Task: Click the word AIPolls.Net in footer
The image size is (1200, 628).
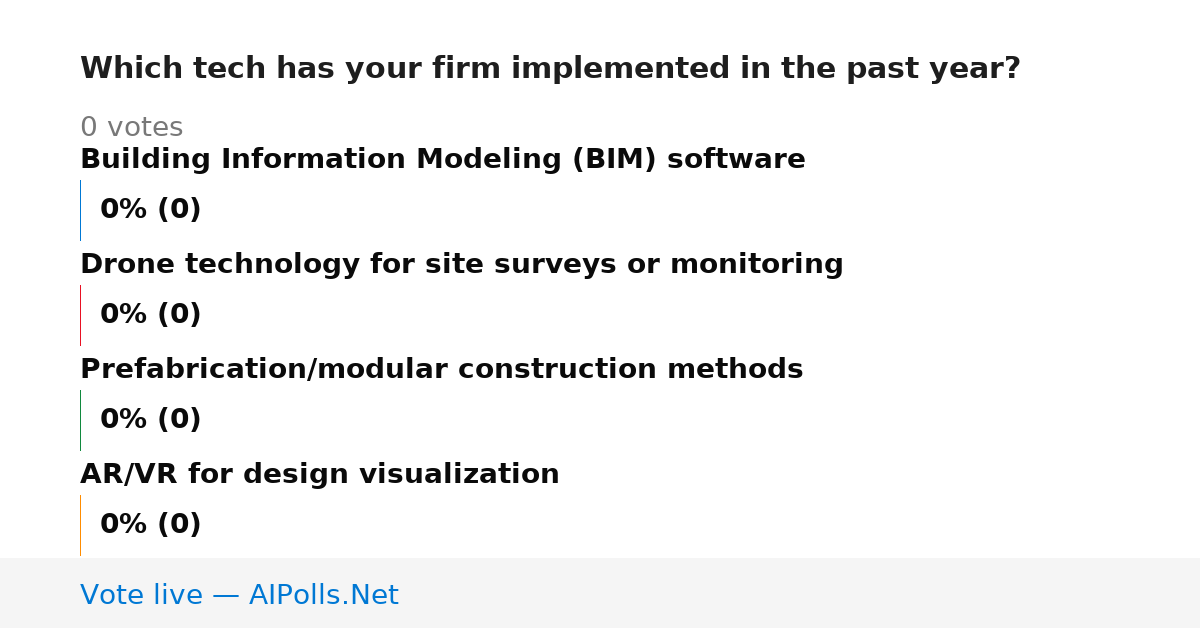Action: coord(324,596)
